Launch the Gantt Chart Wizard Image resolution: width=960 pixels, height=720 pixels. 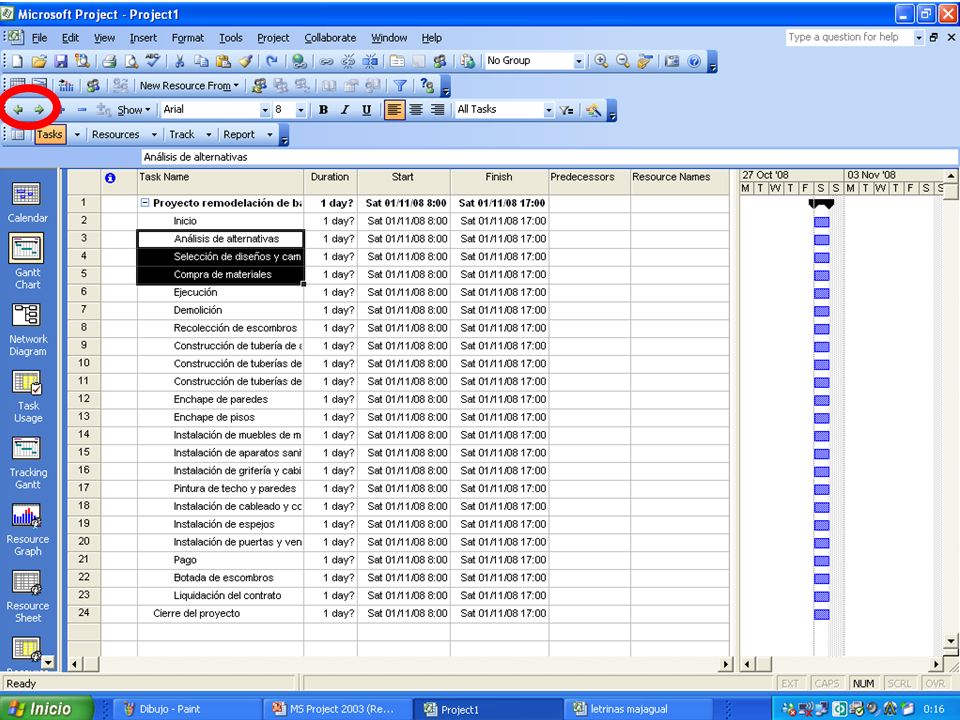click(x=593, y=110)
